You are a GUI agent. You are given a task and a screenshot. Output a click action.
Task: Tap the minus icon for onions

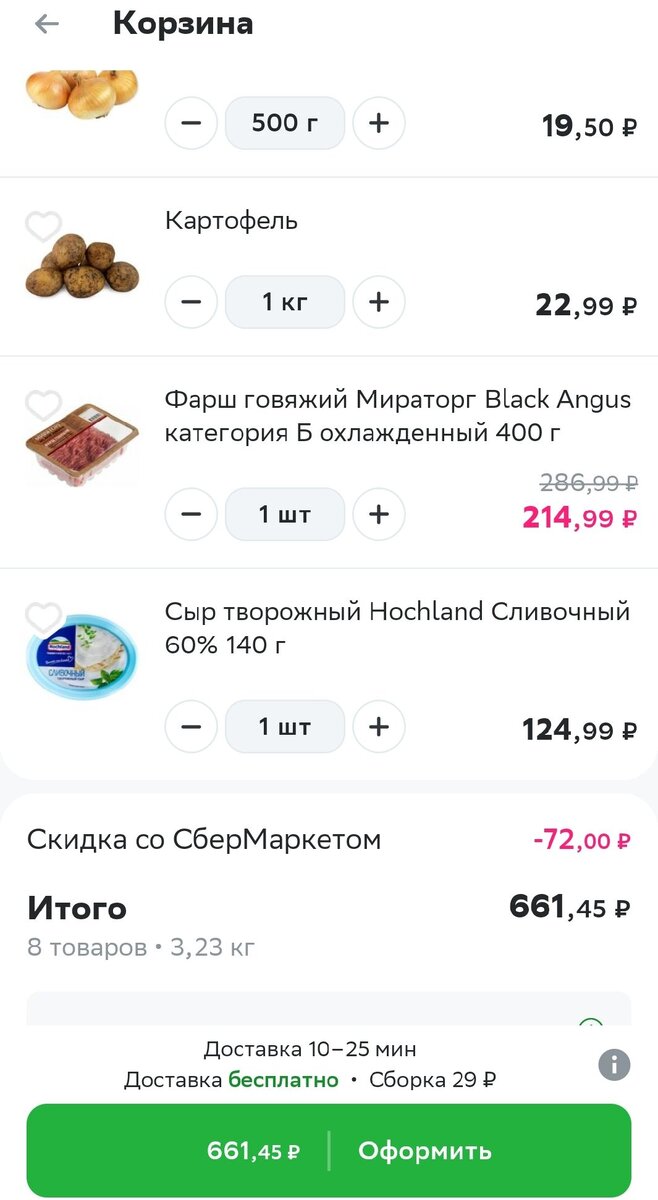tap(191, 122)
